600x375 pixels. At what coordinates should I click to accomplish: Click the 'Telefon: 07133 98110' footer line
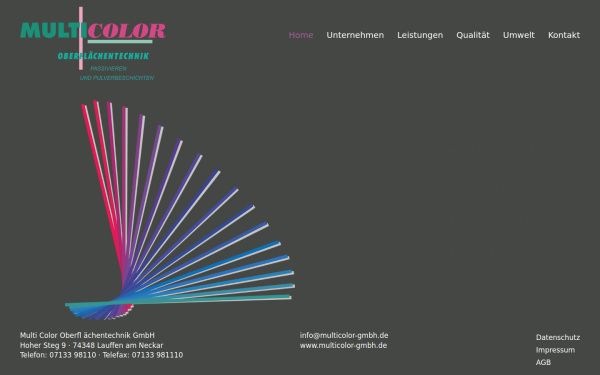pos(58,355)
